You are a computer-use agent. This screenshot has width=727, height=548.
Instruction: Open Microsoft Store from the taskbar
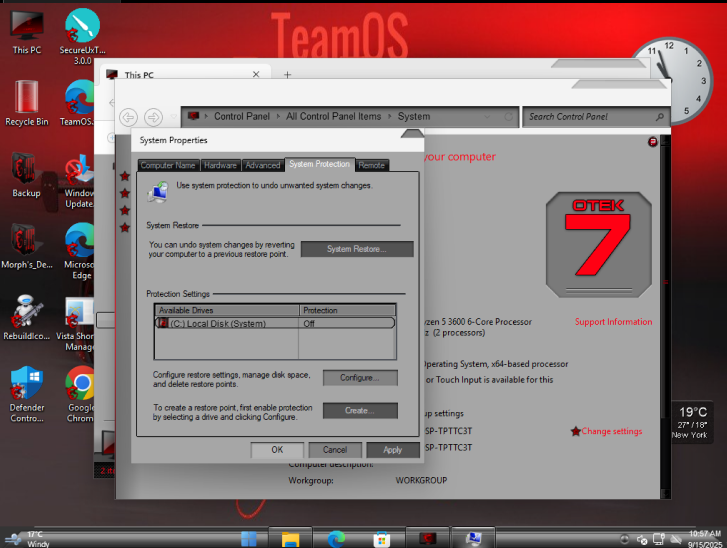(x=382, y=539)
